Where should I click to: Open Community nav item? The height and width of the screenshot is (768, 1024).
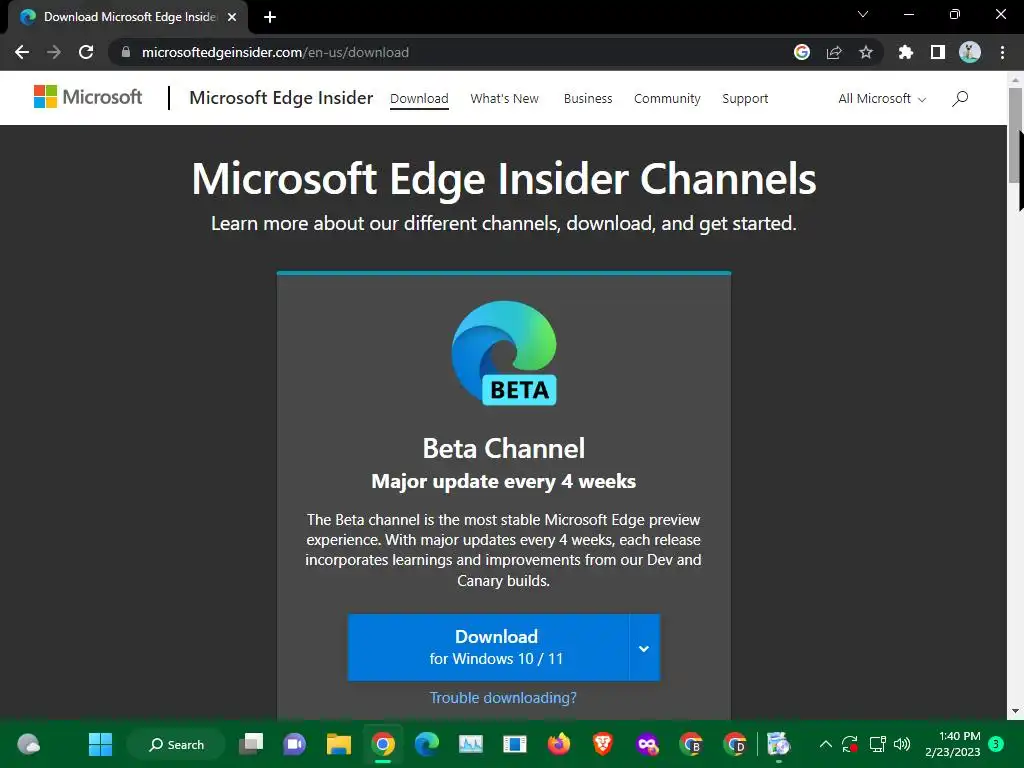click(667, 99)
